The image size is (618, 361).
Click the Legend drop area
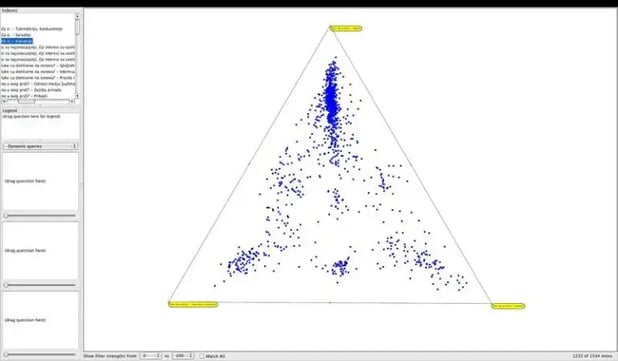pyautogui.click(x=40, y=126)
